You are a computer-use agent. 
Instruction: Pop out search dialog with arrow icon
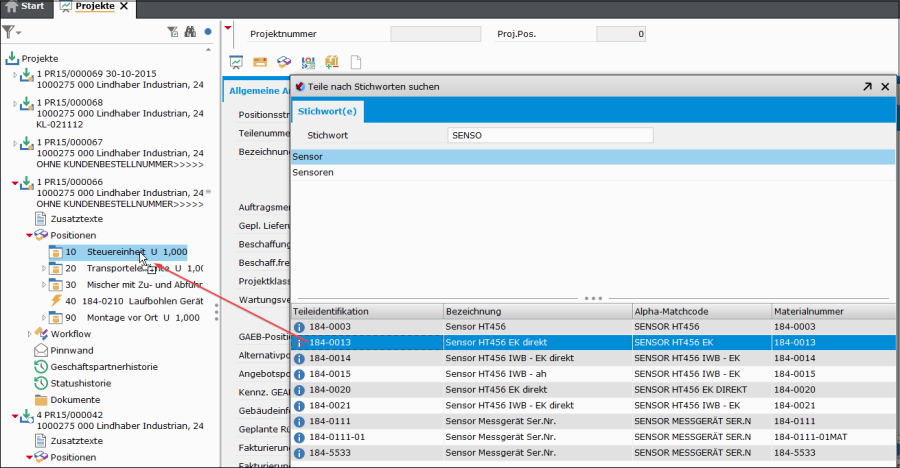tap(867, 87)
